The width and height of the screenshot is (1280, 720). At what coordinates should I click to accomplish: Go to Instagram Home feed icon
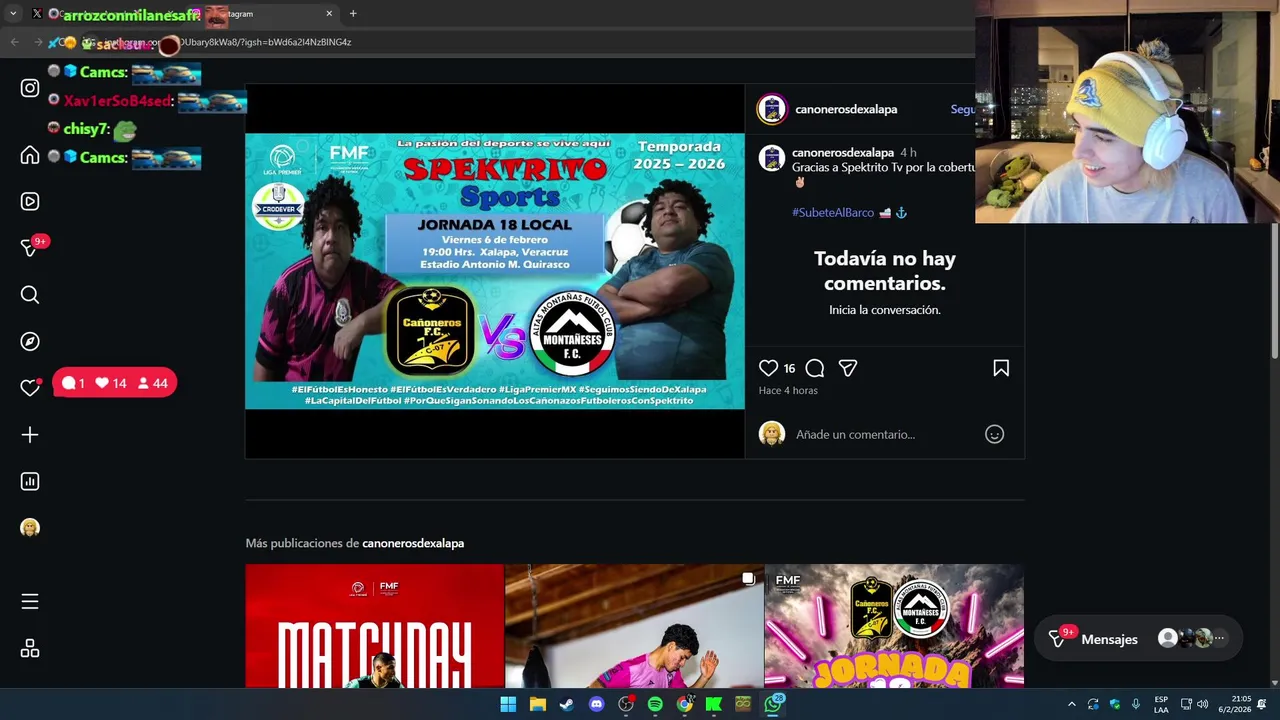[30, 155]
